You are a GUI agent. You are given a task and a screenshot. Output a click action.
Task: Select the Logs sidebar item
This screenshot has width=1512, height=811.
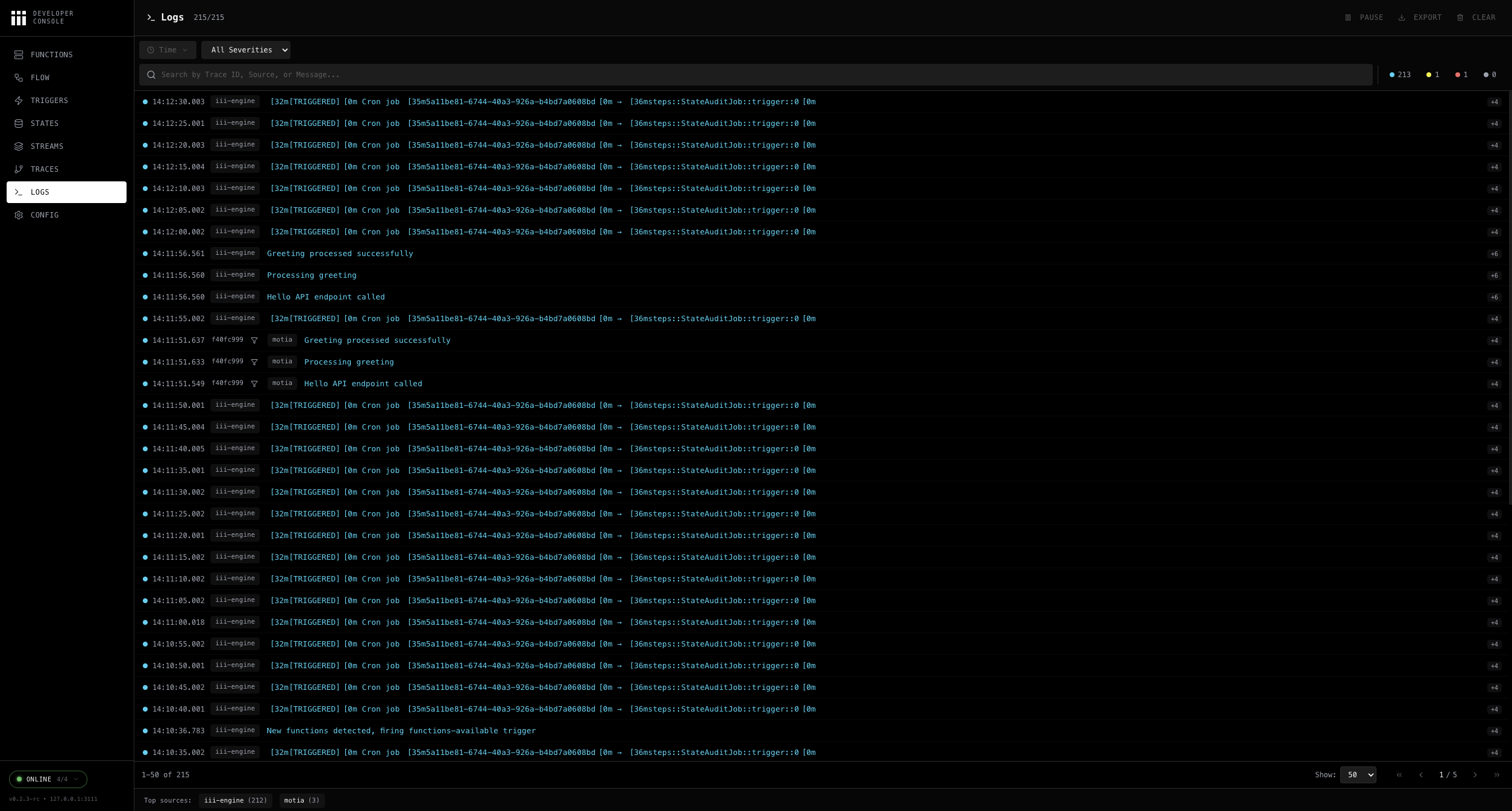point(66,192)
